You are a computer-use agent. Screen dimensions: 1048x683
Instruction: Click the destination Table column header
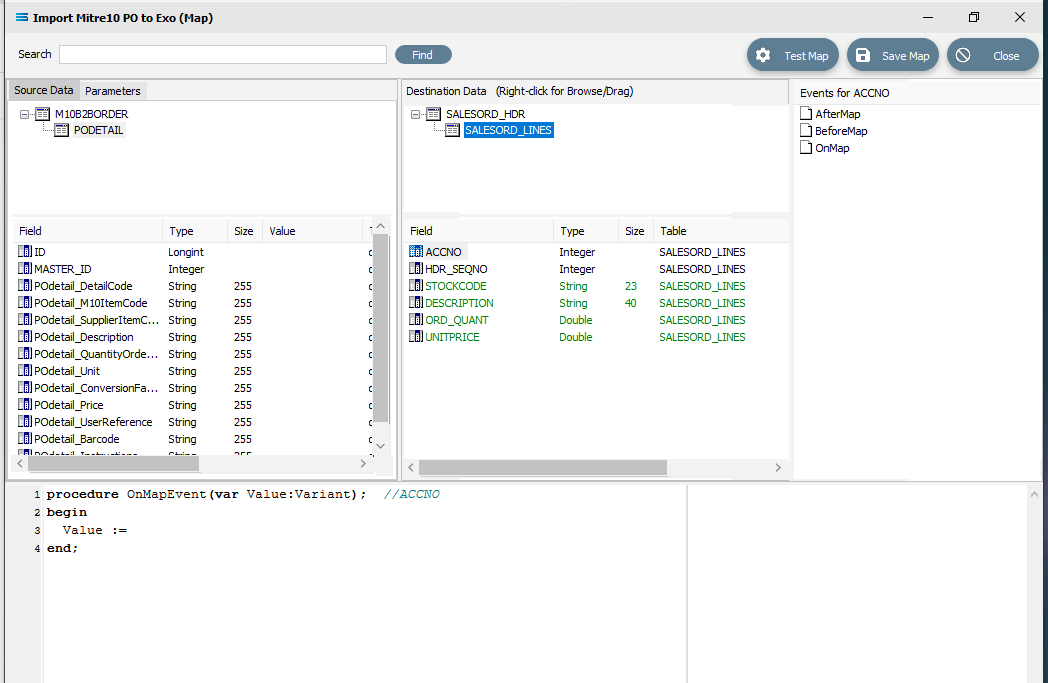pos(720,231)
